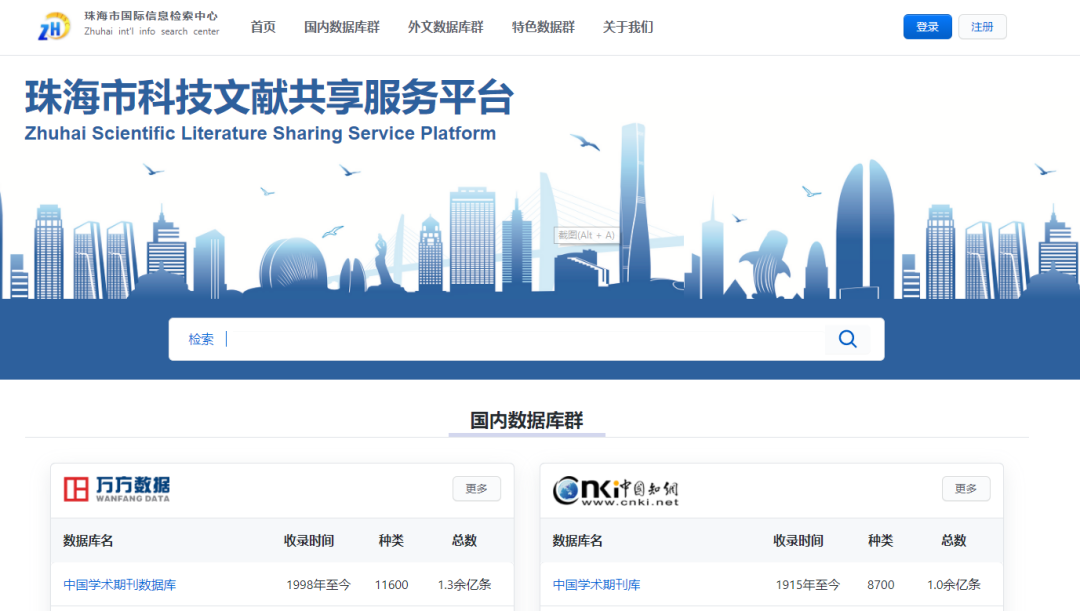
Task: Click the ZH site logo icon
Action: (54, 27)
